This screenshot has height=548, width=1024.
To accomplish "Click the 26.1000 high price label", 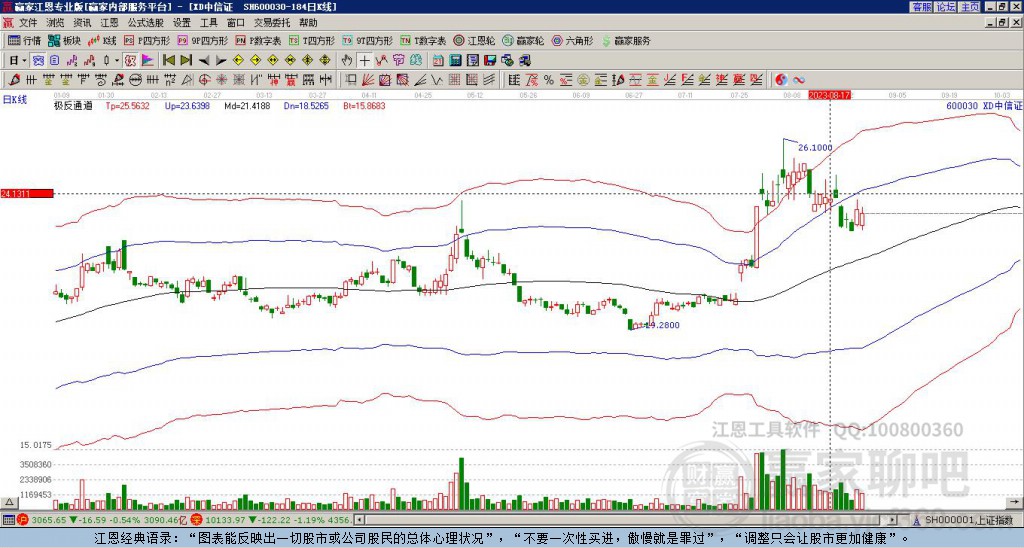I will (x=815, y=148).
